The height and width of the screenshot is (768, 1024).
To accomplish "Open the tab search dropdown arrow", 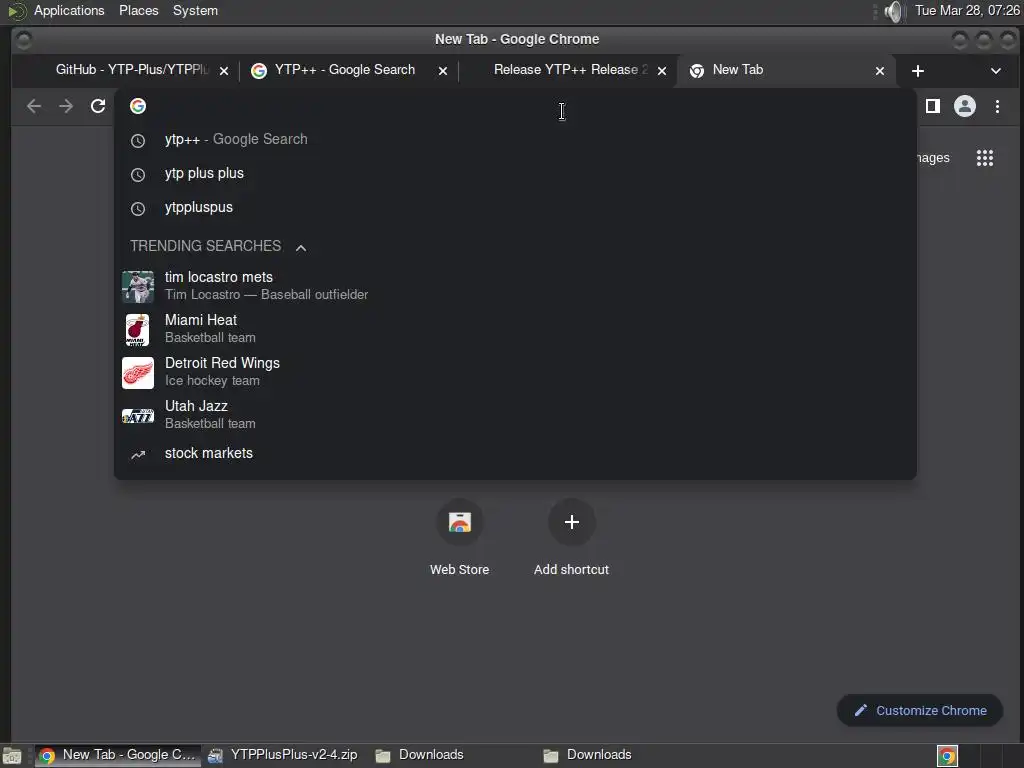I will pyautogui.click(x=995, y=71).
